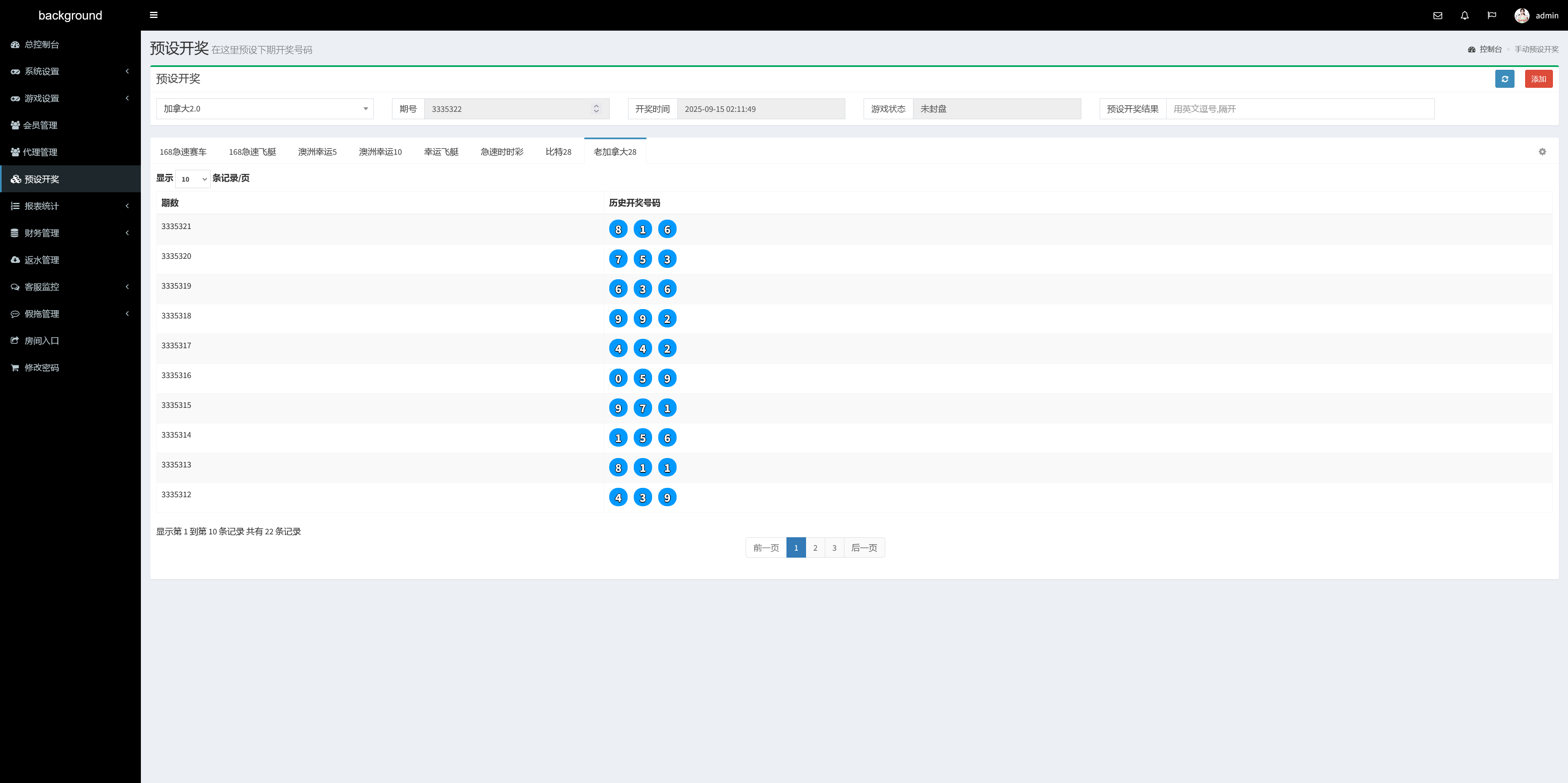Switch to the 168急速赛车 tab
1568x783 pixels.
point(183,152)
